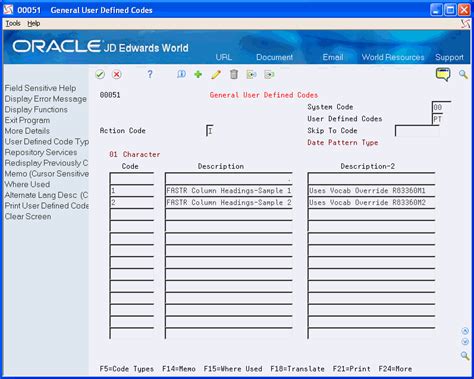Choose Print User Defined Codes sidebar item
Image resolution: width=474 pixels, height=379 pixels.
click(47, 206)
